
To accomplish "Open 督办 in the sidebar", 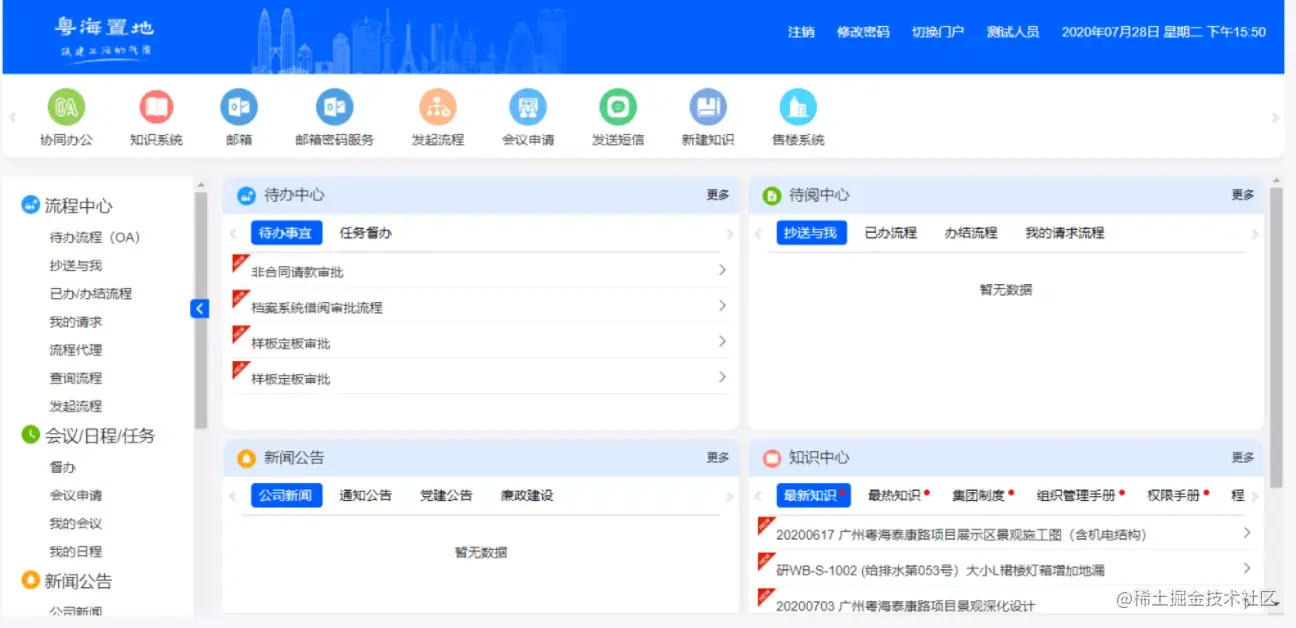I will tap(63, 467).
